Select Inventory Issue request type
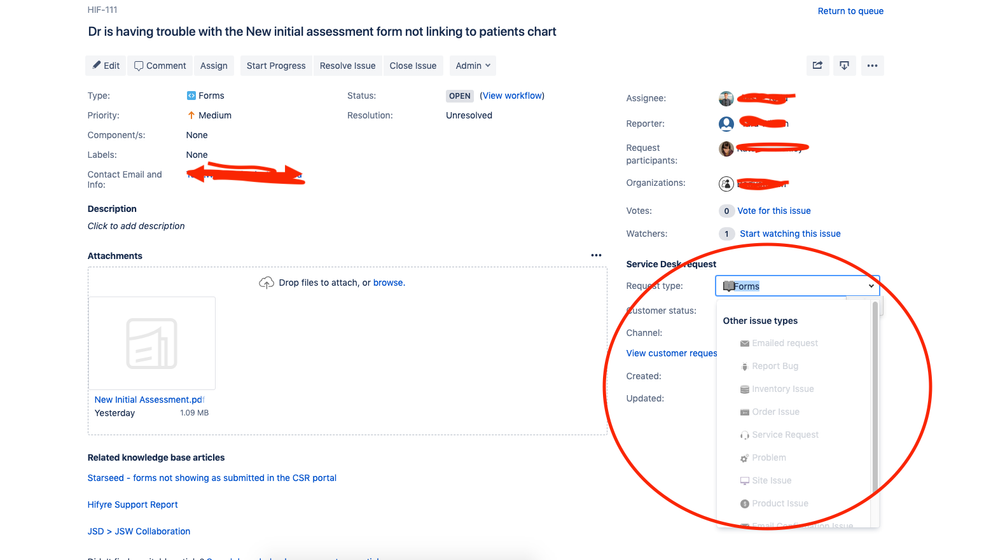The height and width of the screenshot is (560, 998). (783, 389)
